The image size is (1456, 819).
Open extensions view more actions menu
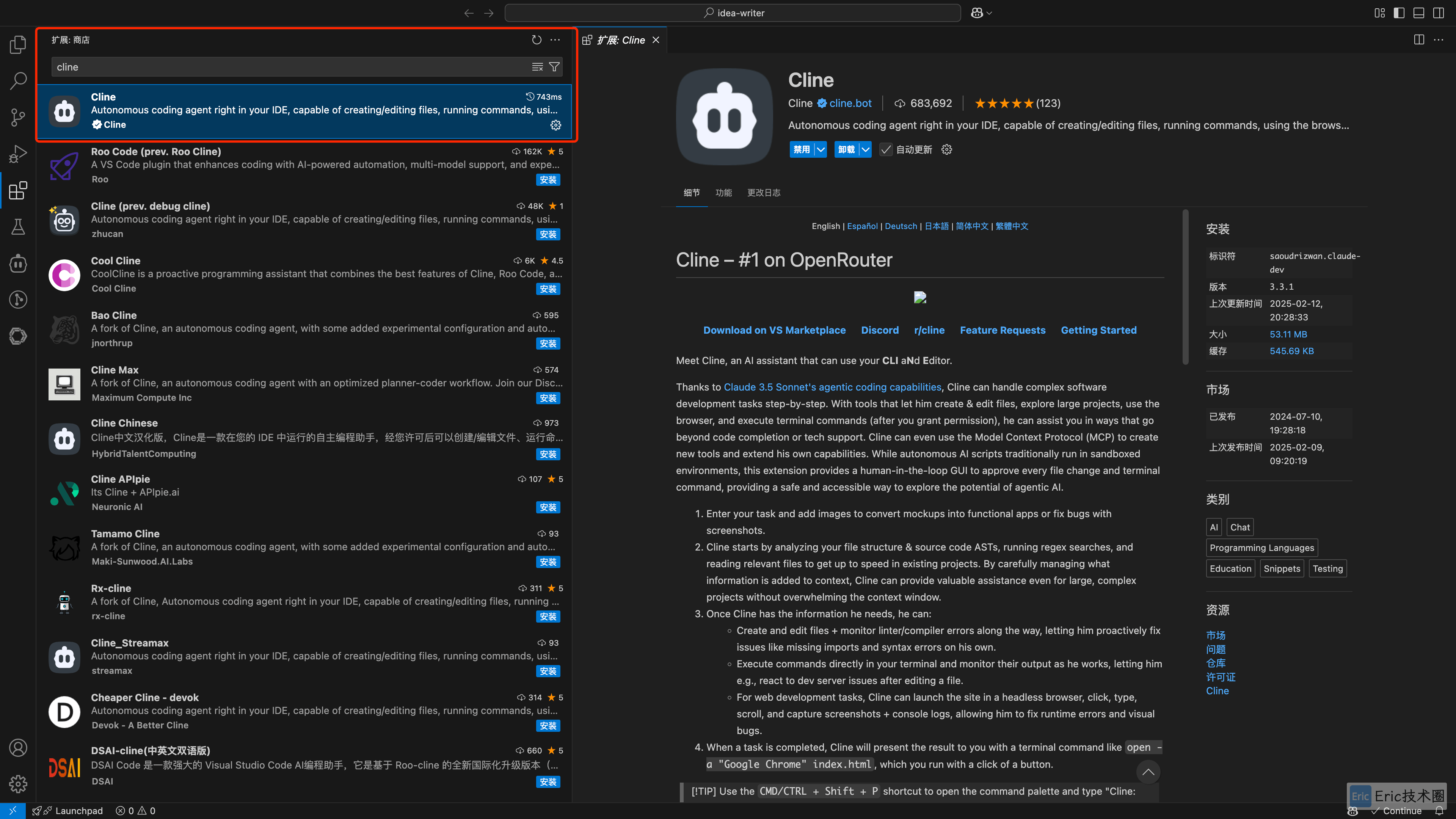coord(555,39)
